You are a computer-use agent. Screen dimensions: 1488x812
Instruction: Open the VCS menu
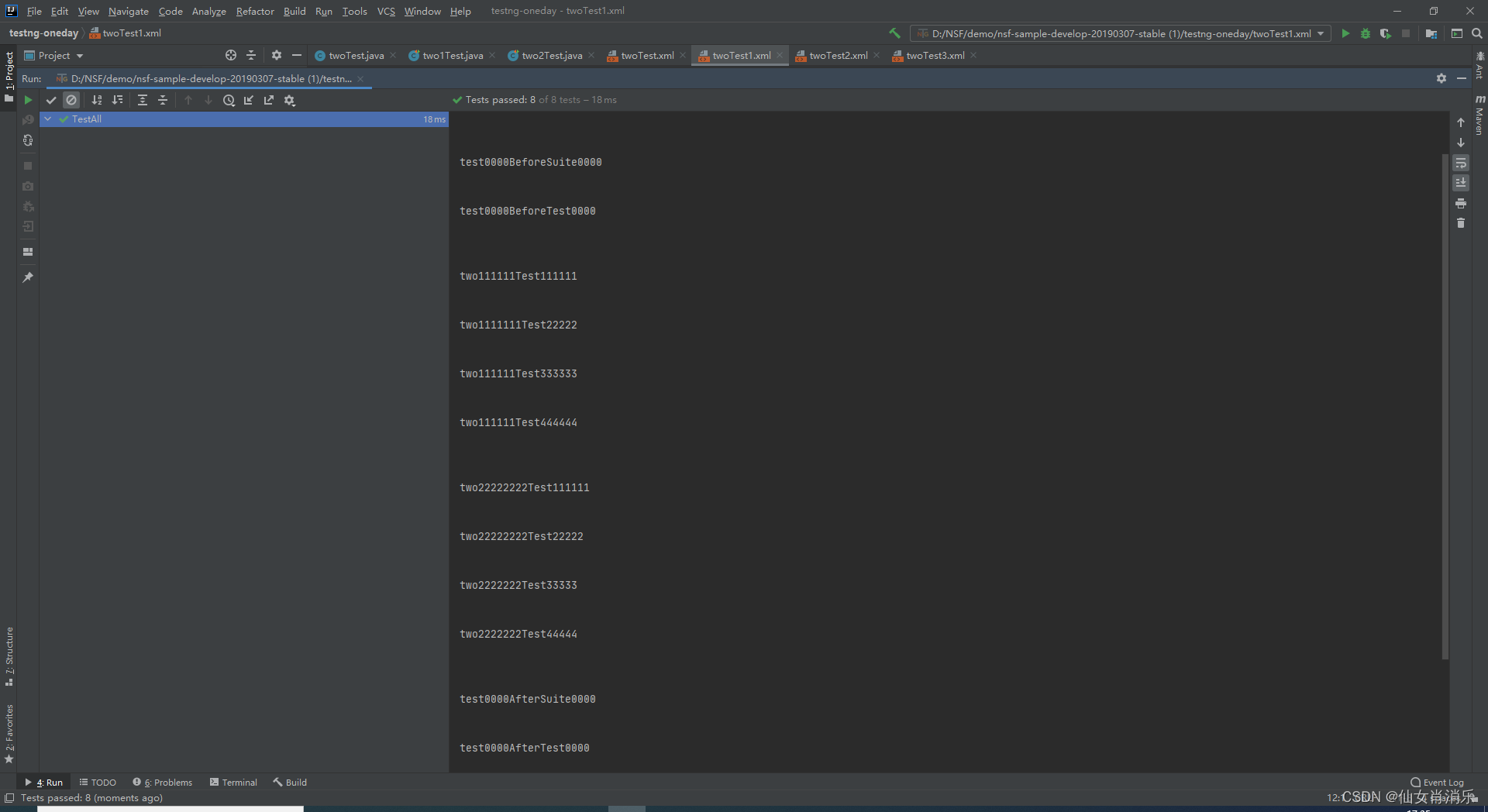click(x=386, y=11)
